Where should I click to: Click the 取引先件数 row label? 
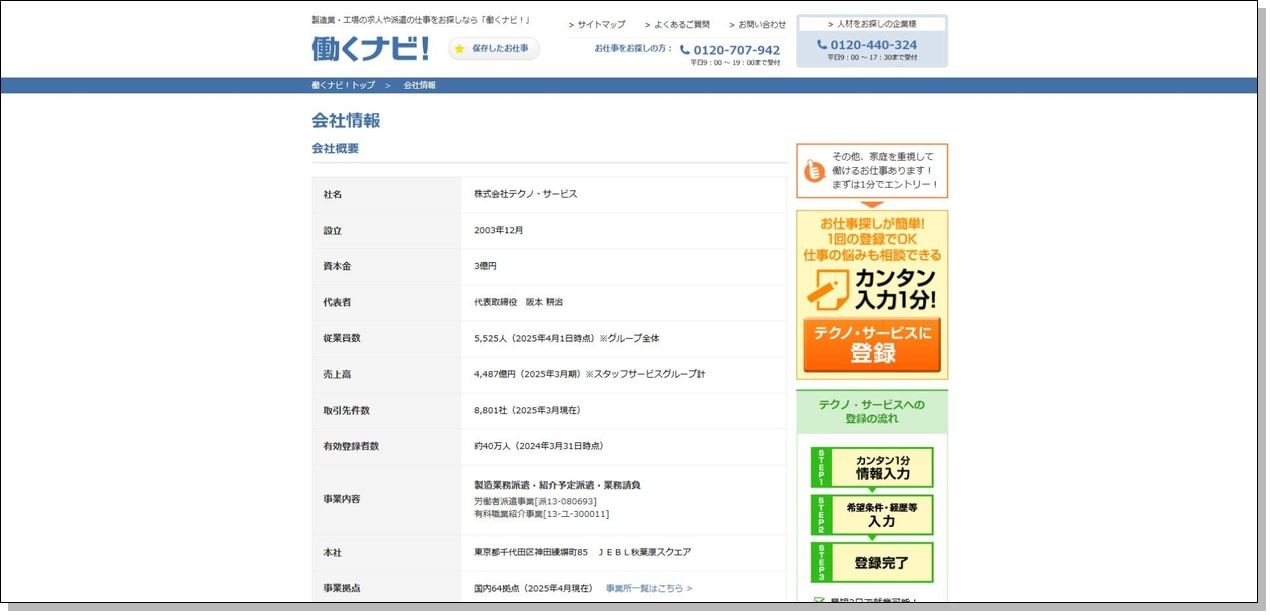[347, 410]
